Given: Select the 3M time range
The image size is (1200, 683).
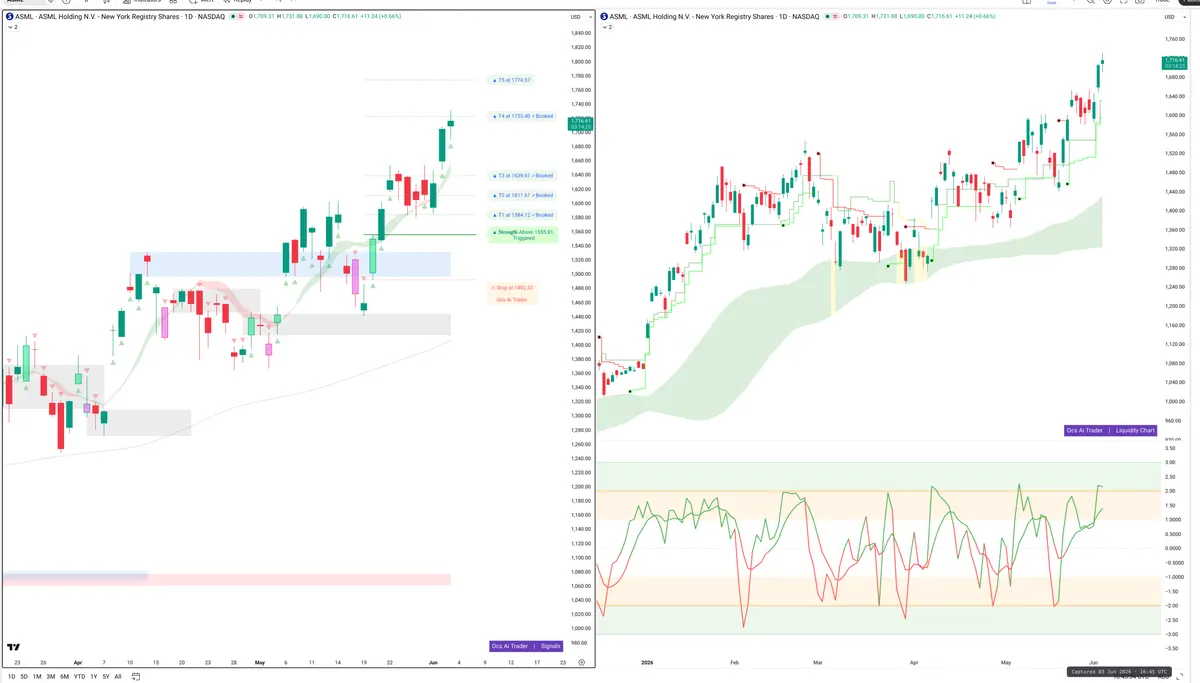Looking at the screenshot, I should [x=51, y=677].
